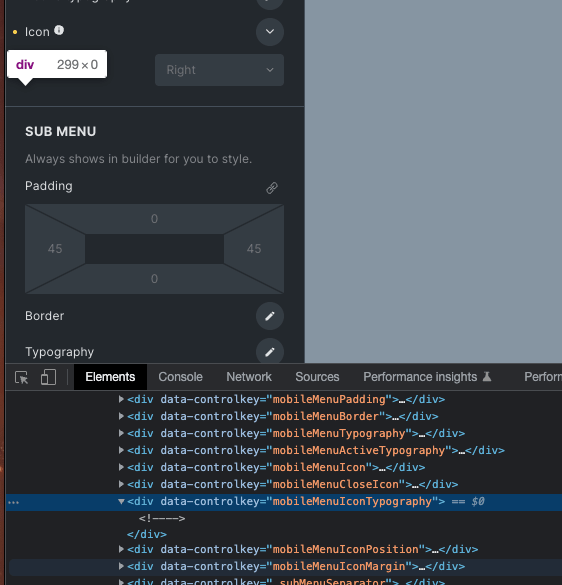The width and height of the screenshot is (562, 585).
Task: Toggle the device toolbar icon
Action: click(x=49, y=377)
